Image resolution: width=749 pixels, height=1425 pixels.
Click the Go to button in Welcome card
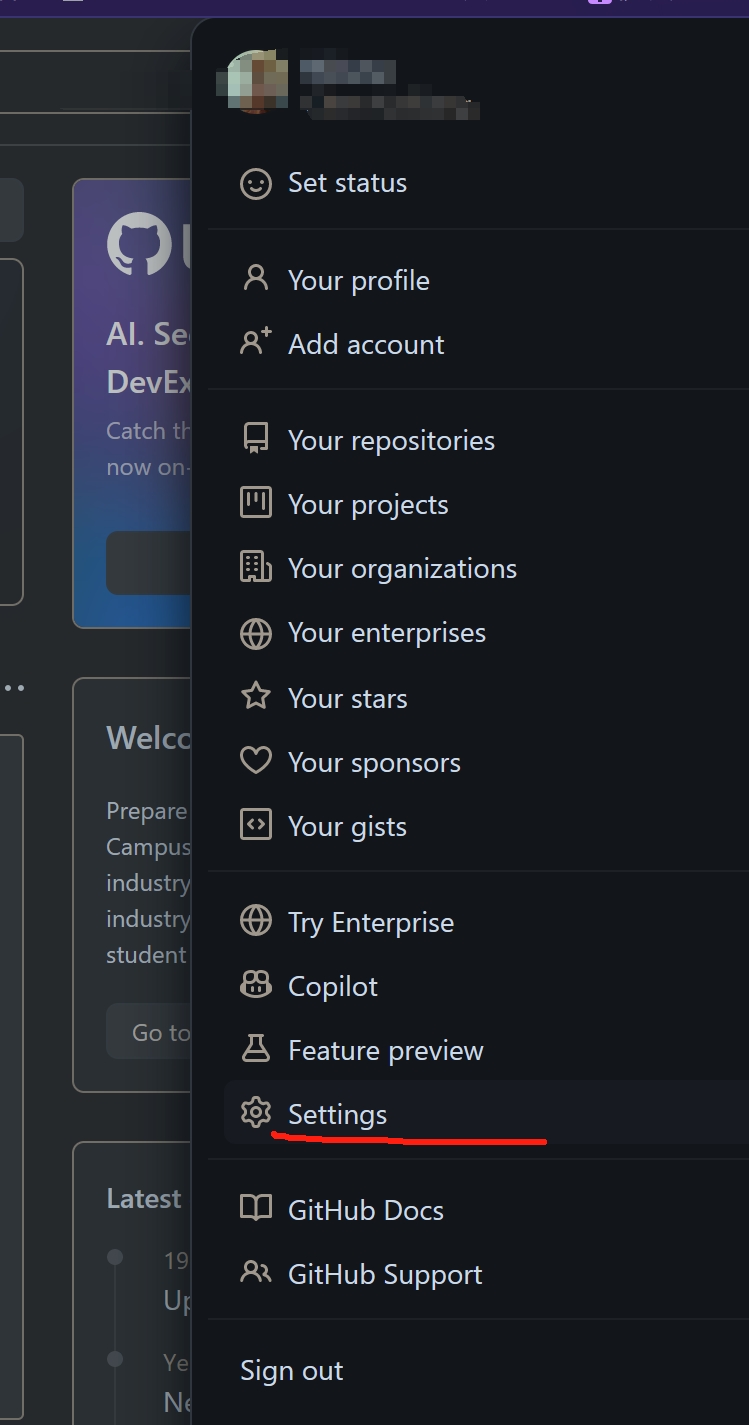148,1032
